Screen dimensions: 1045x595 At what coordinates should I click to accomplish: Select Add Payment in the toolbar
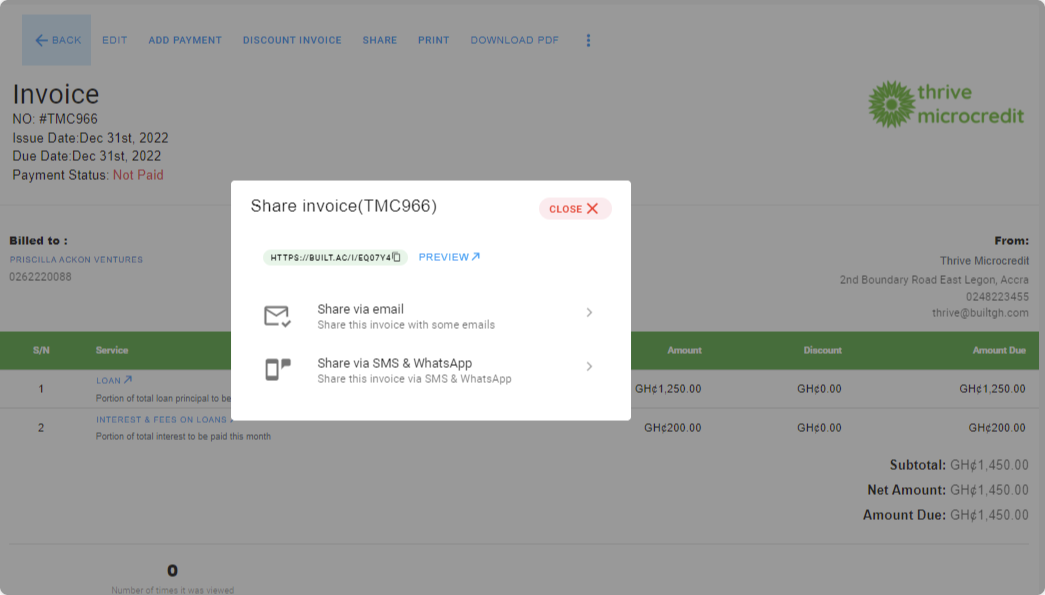pyautogui.click(x=185, y=40)
